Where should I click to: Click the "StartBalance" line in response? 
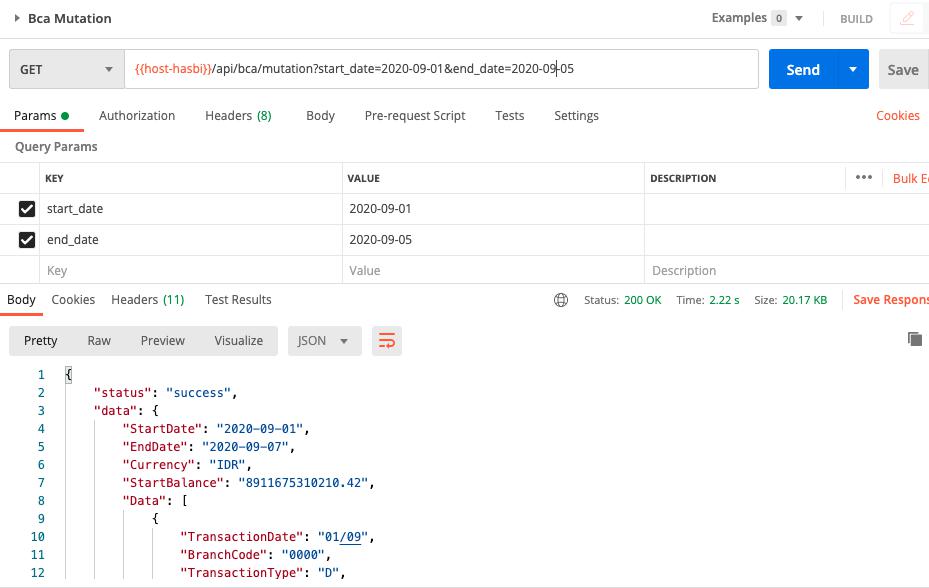[x=248, y=482]
